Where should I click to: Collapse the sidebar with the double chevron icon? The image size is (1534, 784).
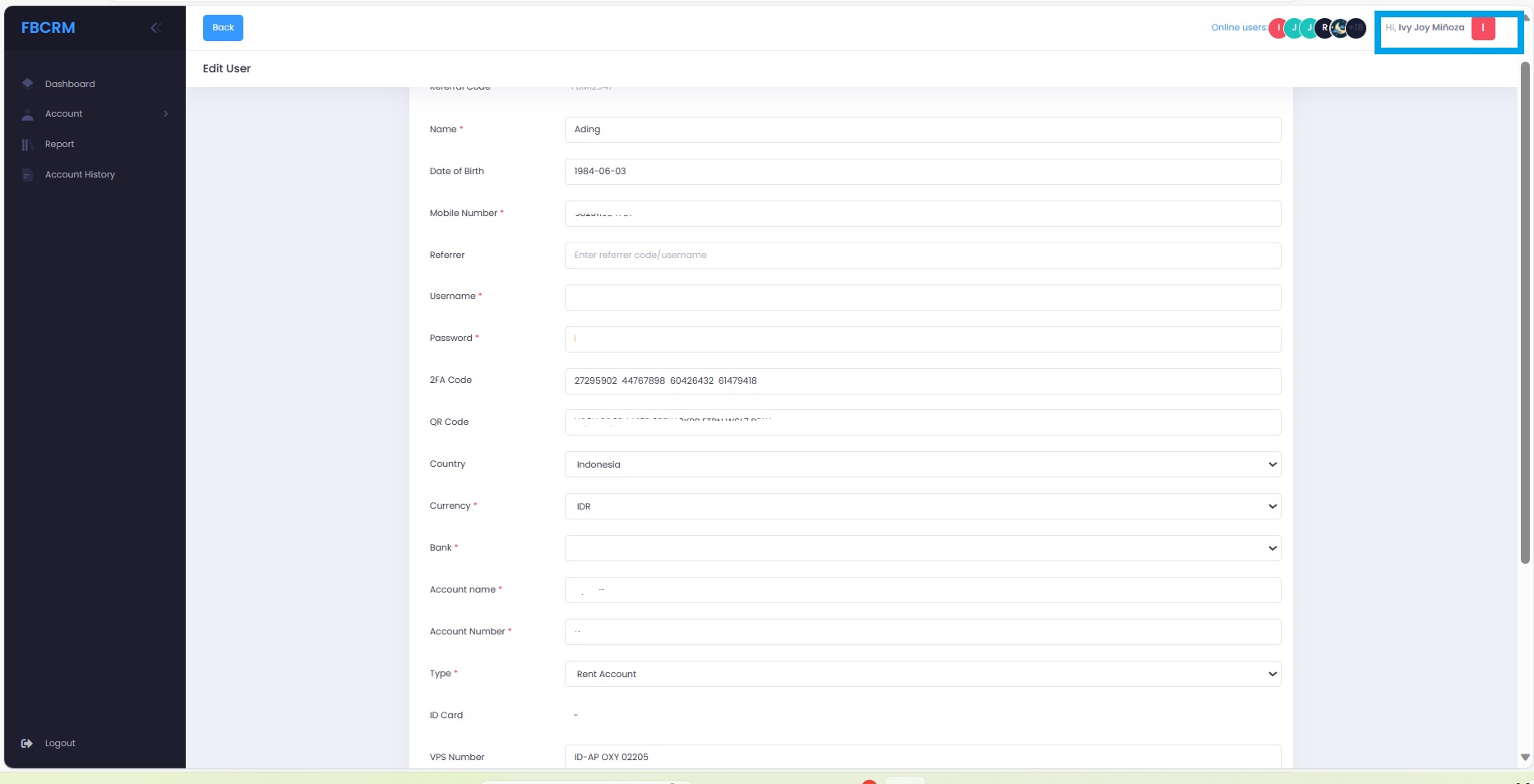point(155,28)
